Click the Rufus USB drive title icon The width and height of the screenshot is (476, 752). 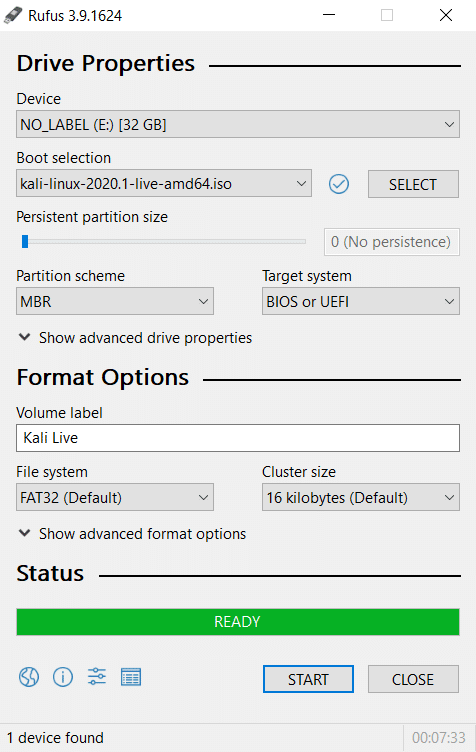point(13,15)
